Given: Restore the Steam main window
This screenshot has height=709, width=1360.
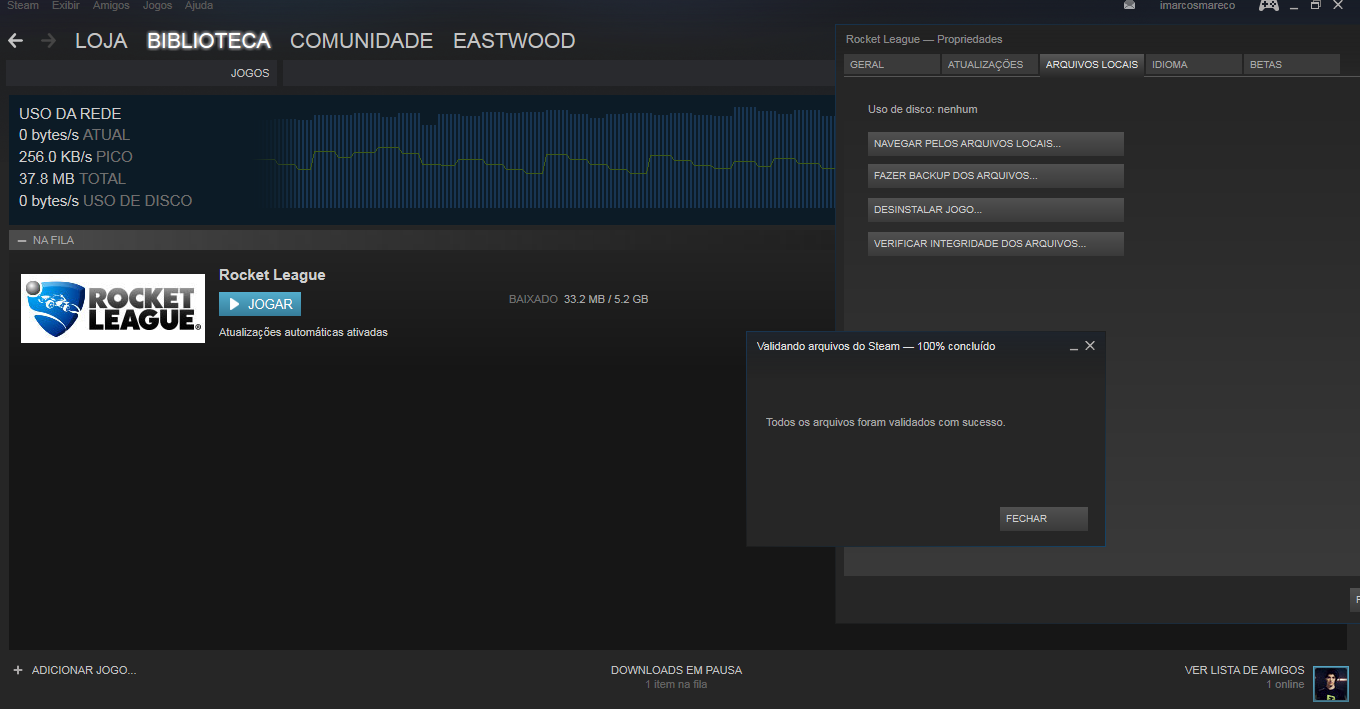Looking at the screenshot, I should tap(1316, 6).
